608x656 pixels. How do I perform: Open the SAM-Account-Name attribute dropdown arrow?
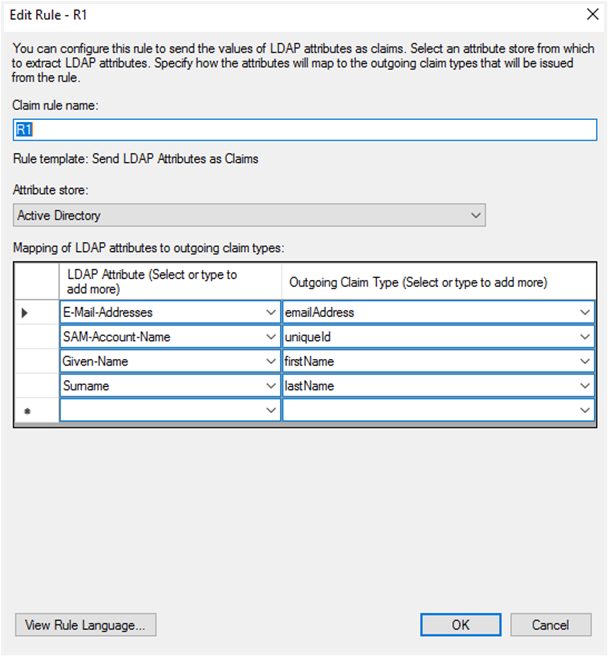(x=270, y=337)
